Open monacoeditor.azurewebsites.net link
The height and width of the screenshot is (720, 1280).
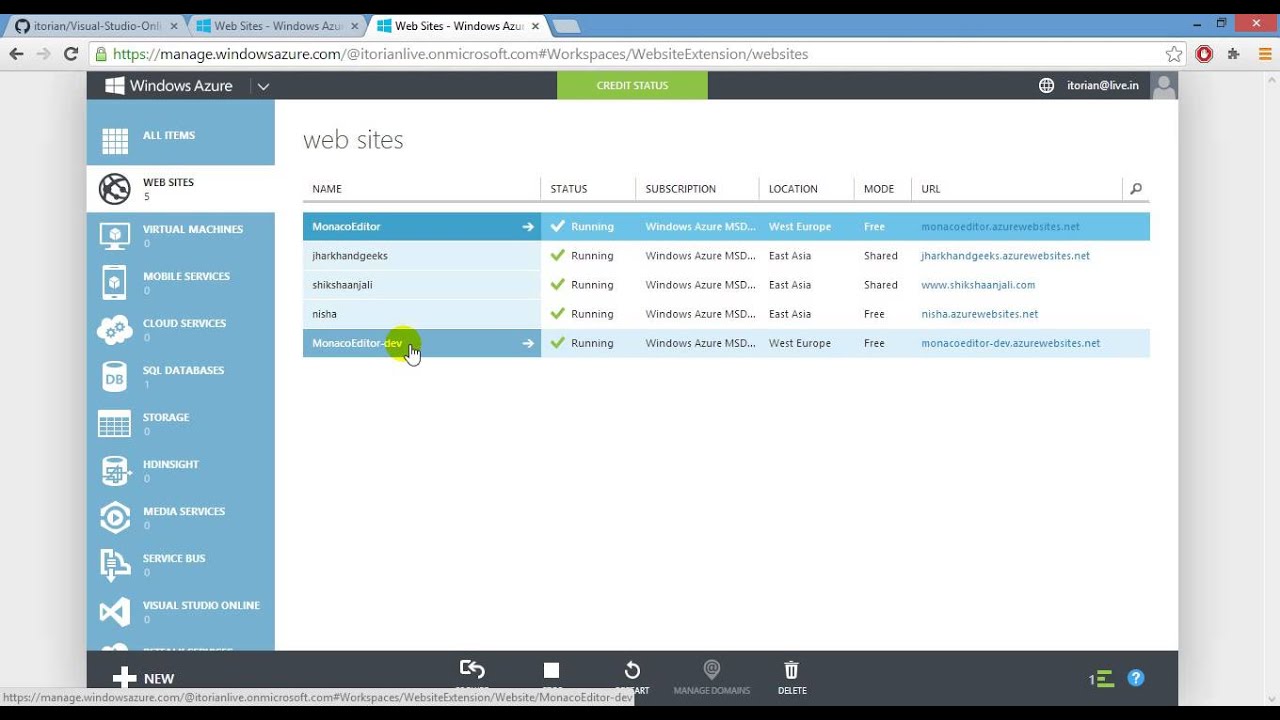[x=1000, y=227]
